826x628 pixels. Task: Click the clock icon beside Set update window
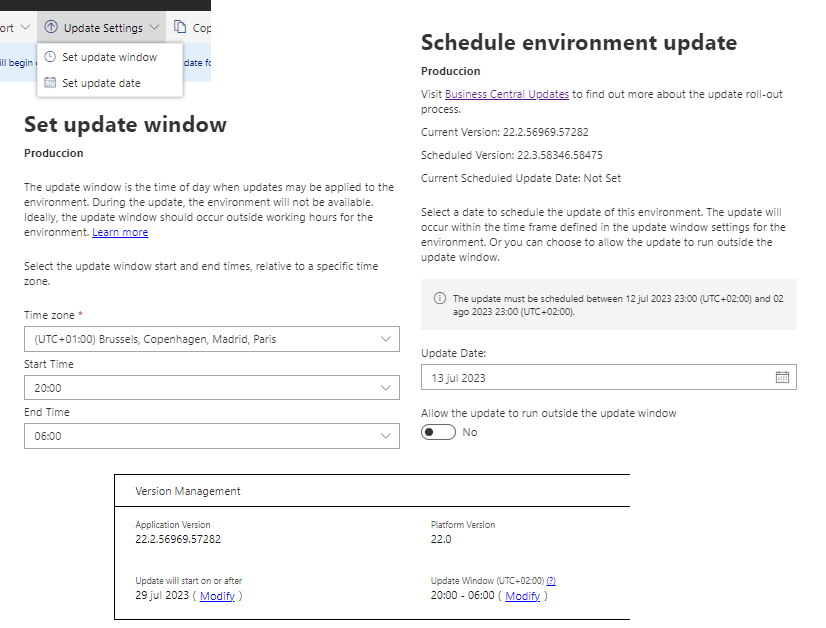click(x=50, y=57)
